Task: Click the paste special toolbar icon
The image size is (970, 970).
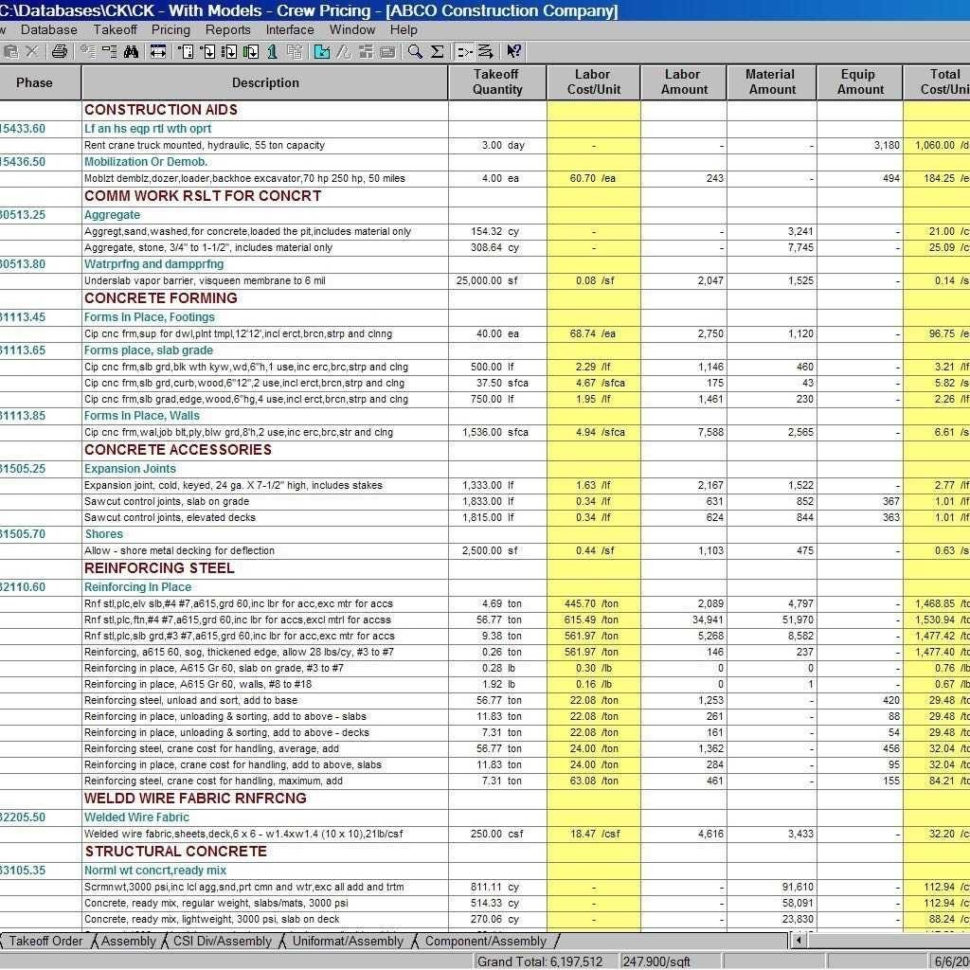Action: 88,51
